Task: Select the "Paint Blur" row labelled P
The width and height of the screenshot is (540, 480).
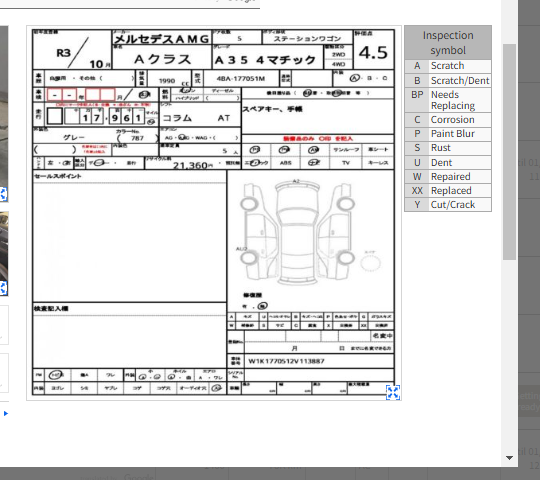Action: tap(448, 134)
